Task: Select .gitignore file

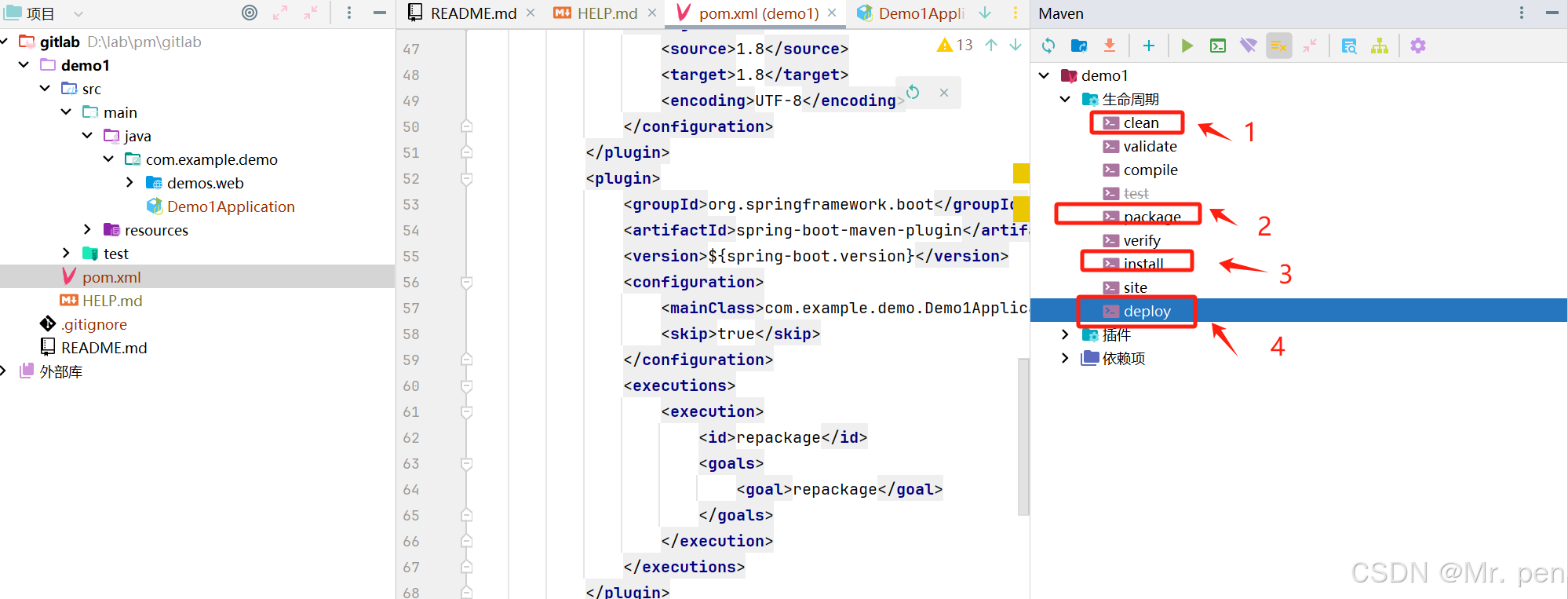Action: [x=83, y=324]
